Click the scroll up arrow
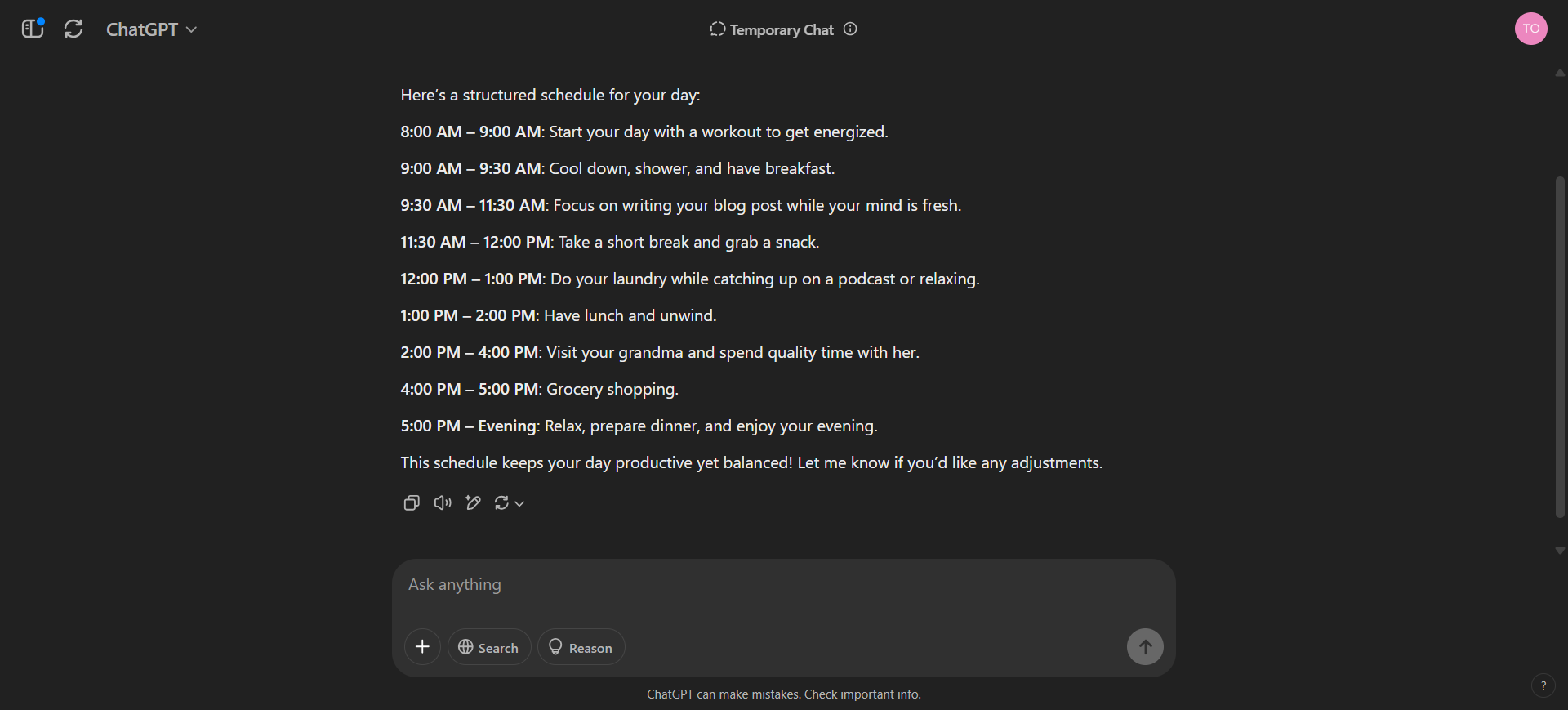Viewport: 1568px width, 710px height. pyautogui.click(x=1560, y=74)
